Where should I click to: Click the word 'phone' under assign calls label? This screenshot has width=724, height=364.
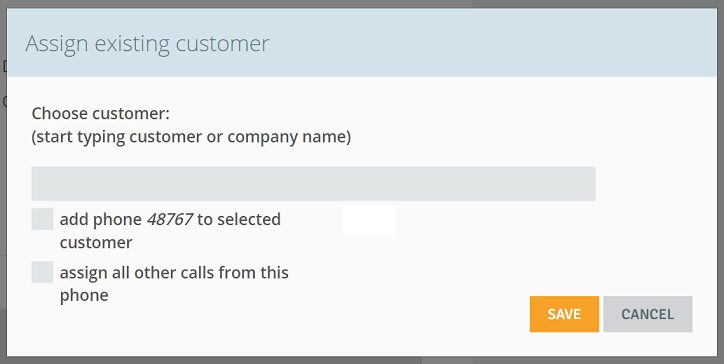coord(84,296)
